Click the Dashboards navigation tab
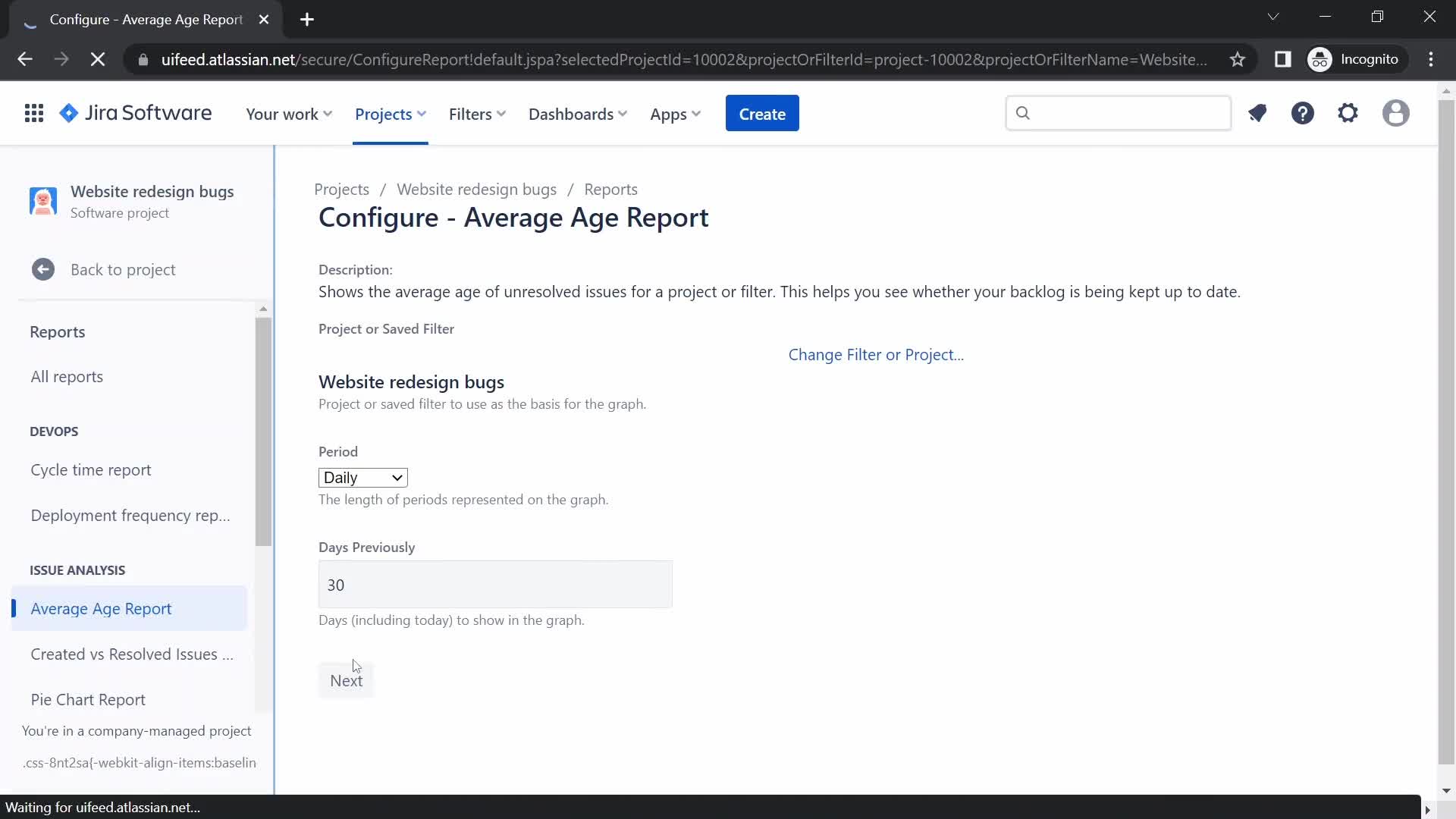1456x819 pixels. click(576, 113)
